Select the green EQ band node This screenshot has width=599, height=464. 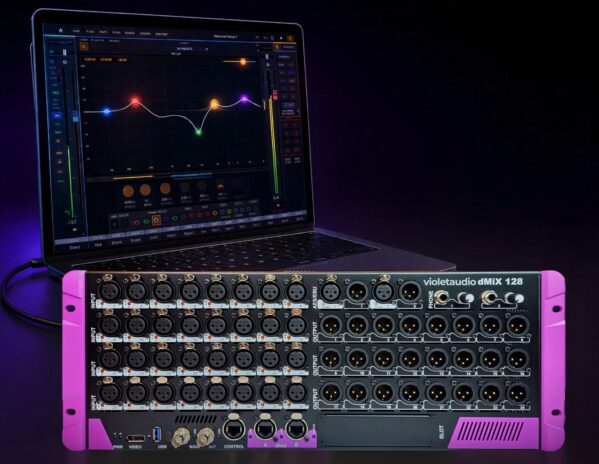(x=198, y=132)
